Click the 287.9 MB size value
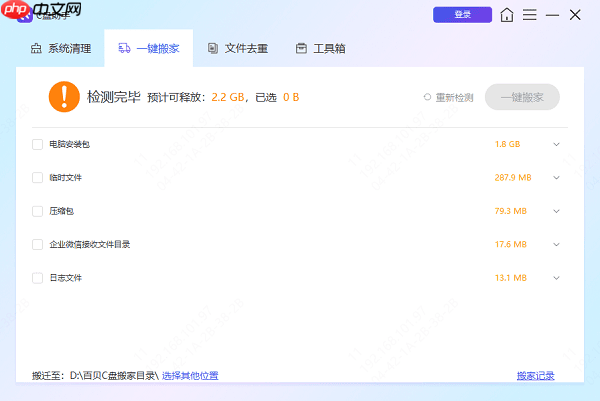Viewport: 600px width, 401px height. pyautogui.click(x=513, y=178)
